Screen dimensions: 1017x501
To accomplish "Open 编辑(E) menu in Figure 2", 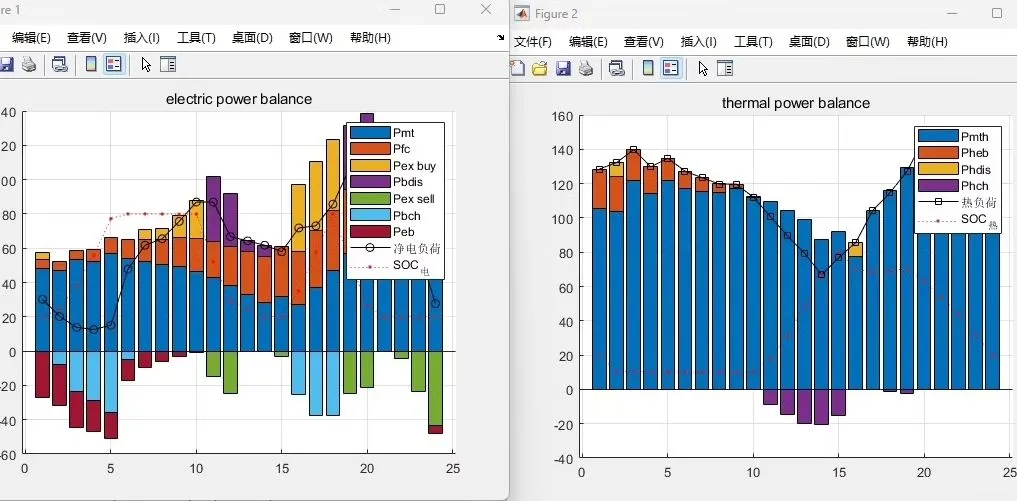I will pyautogui.click(x=588, y=42).
